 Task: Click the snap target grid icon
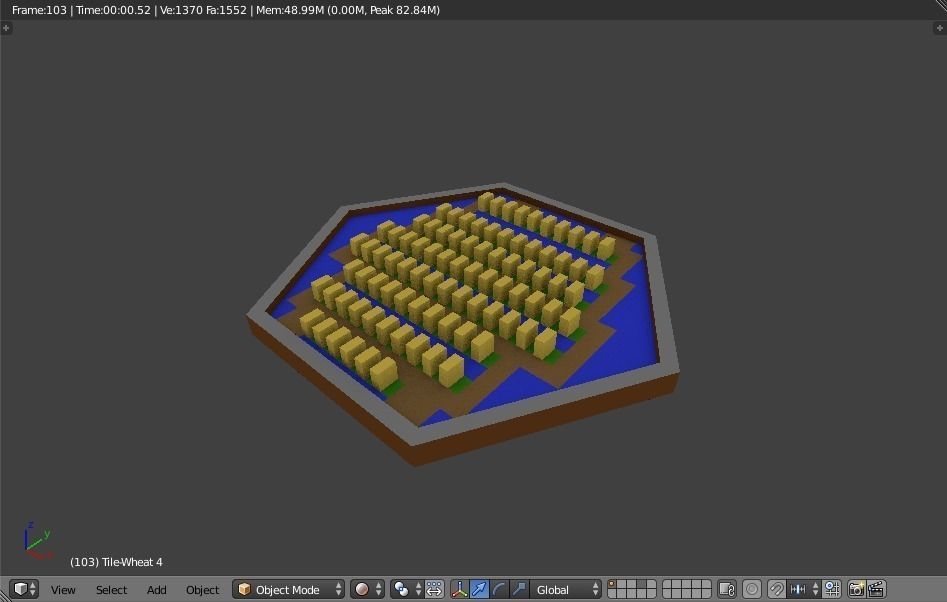[x=832, y=589]
